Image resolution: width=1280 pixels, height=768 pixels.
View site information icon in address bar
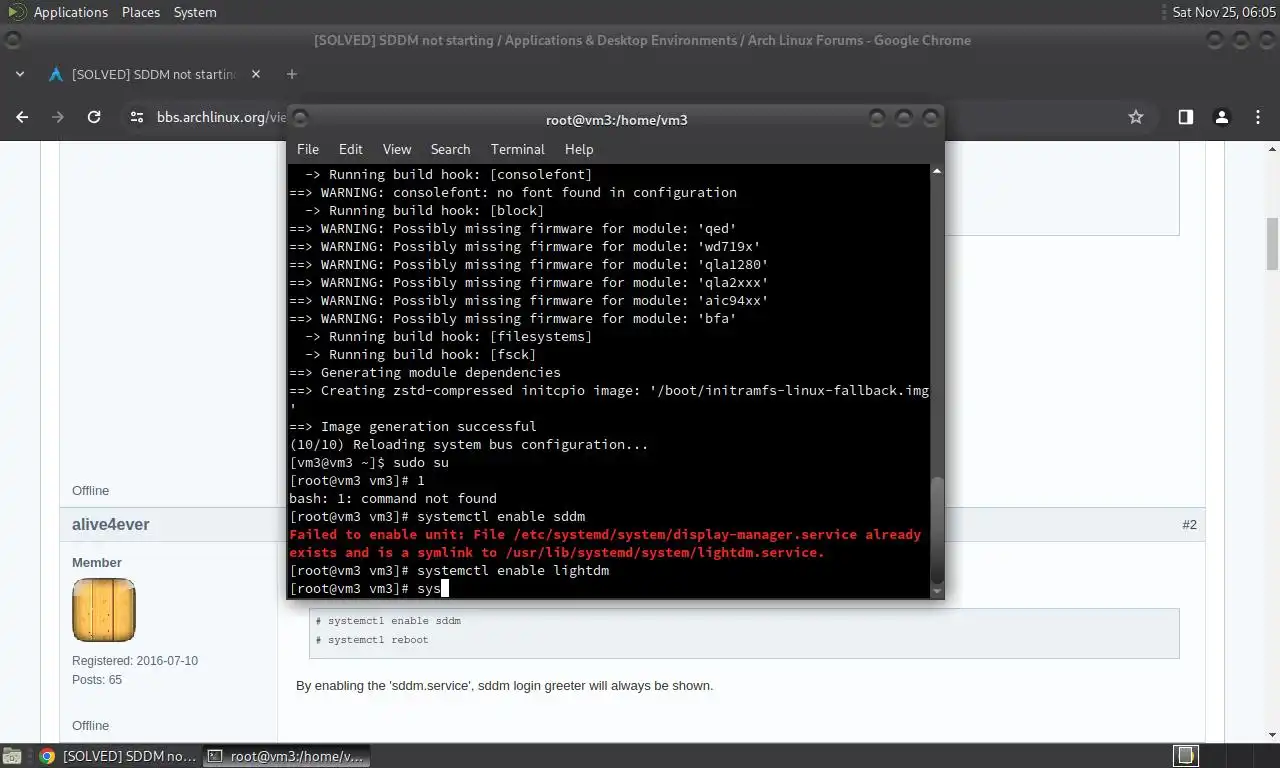coord(138,117)
